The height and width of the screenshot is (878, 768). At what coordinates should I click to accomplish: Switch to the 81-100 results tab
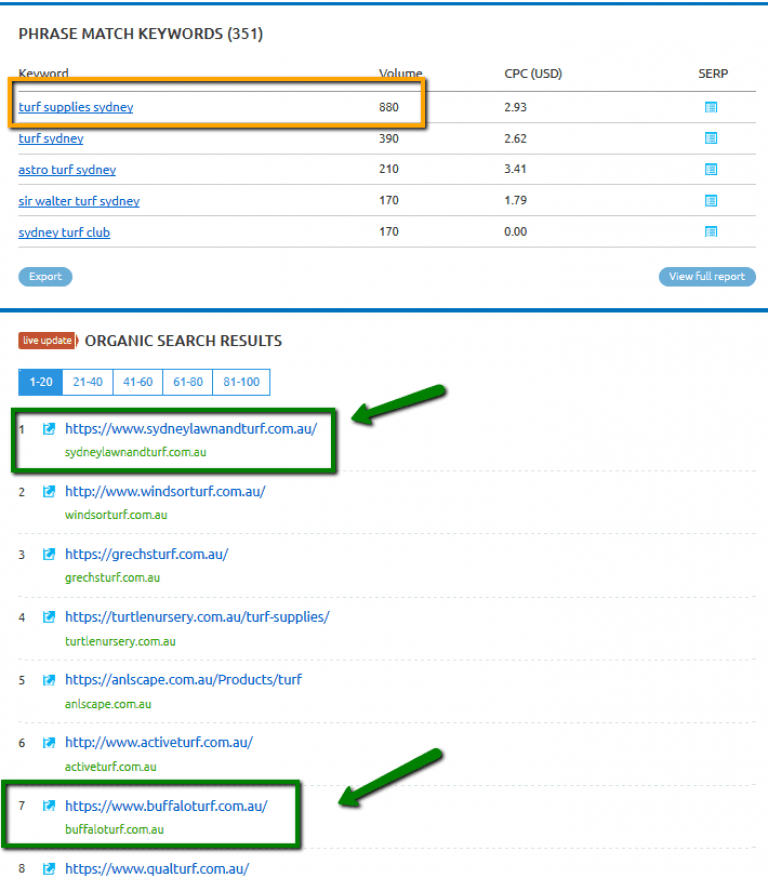pos(241,382)
